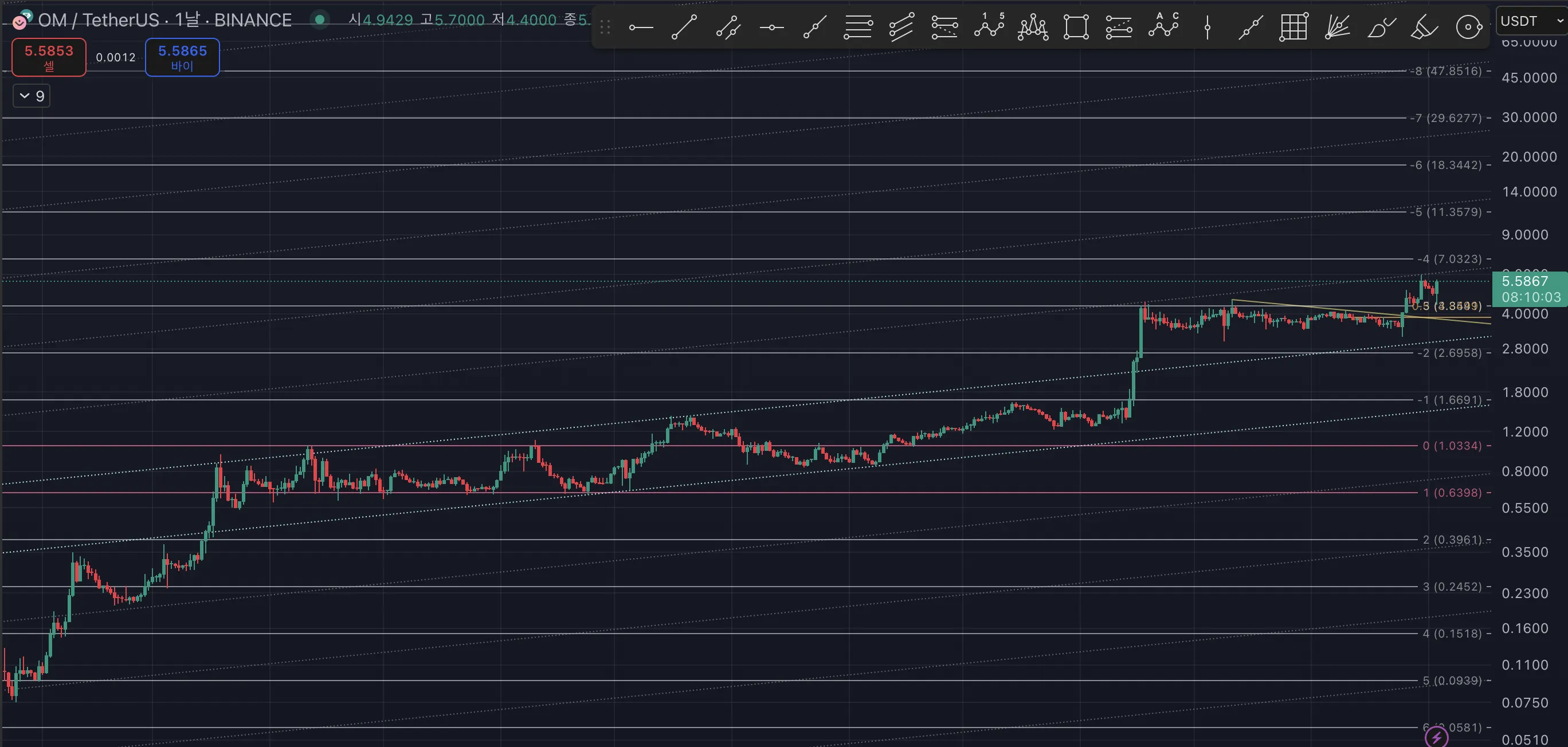This screenshot has width=1568, height=747.
Task: Grab the favorites toolbar drag handle
Action: pos(605,27)
